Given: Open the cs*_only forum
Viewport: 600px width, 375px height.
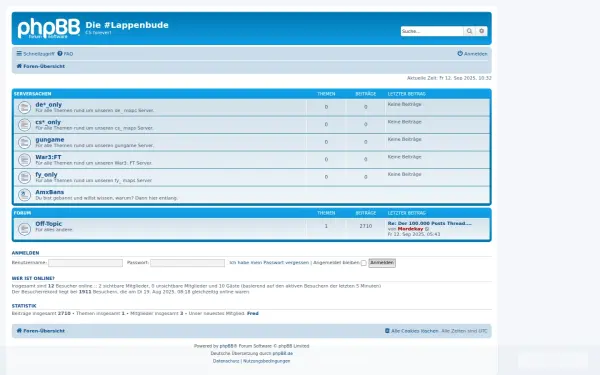Looking at the screenshot, I should 48,122.
